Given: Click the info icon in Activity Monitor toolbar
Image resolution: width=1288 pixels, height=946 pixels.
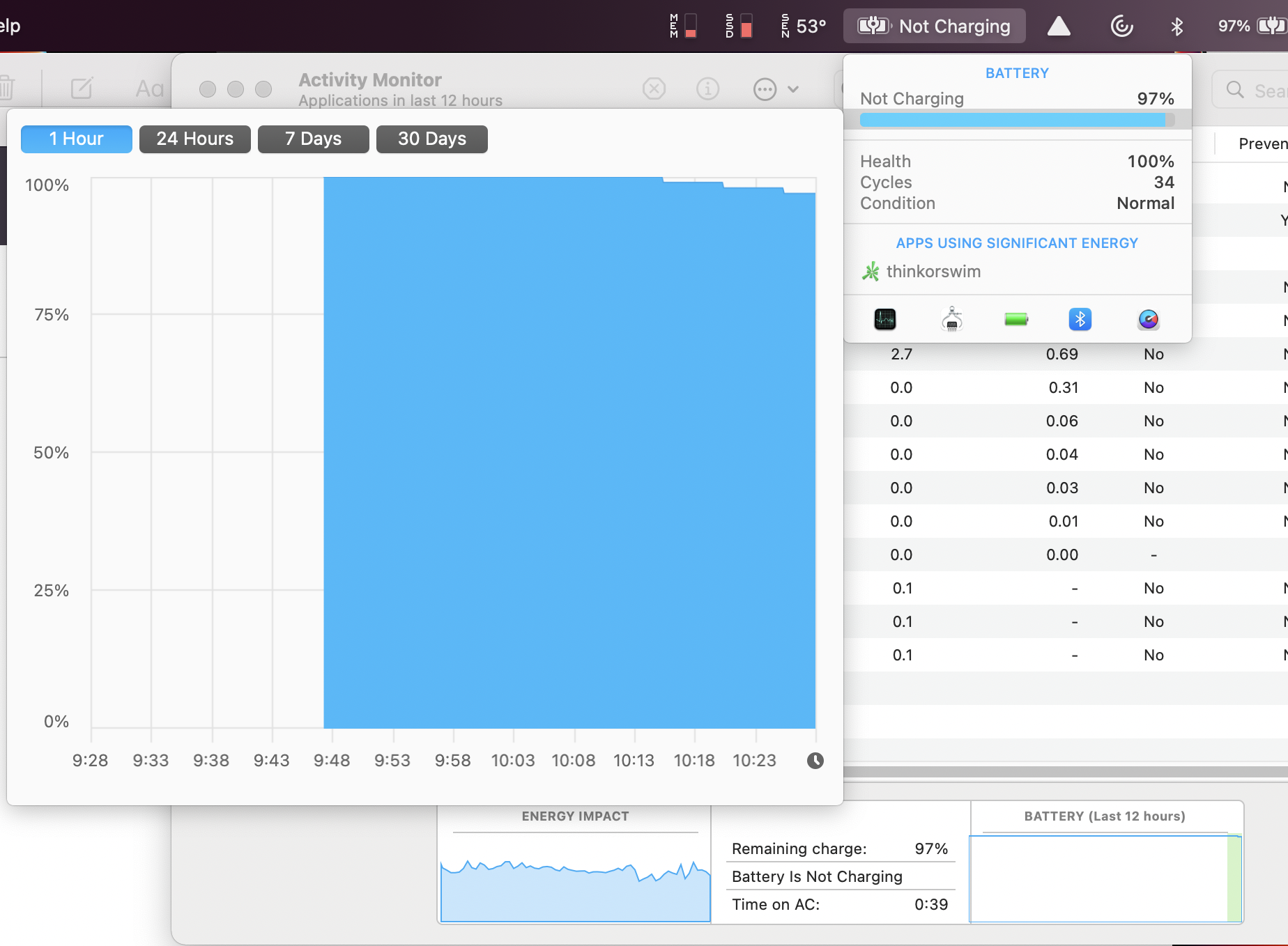Looking at the screenshot, I should coord(708,89).
